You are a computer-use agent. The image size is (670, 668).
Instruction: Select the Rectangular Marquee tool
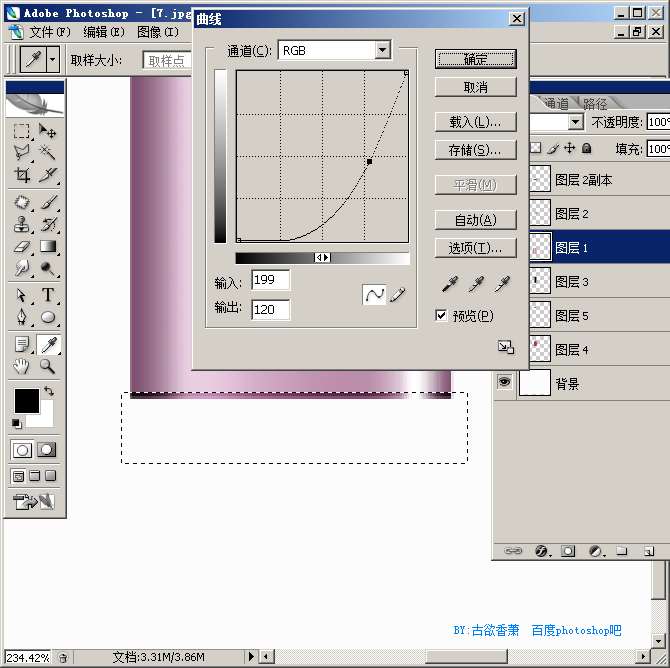click(21, 131)
